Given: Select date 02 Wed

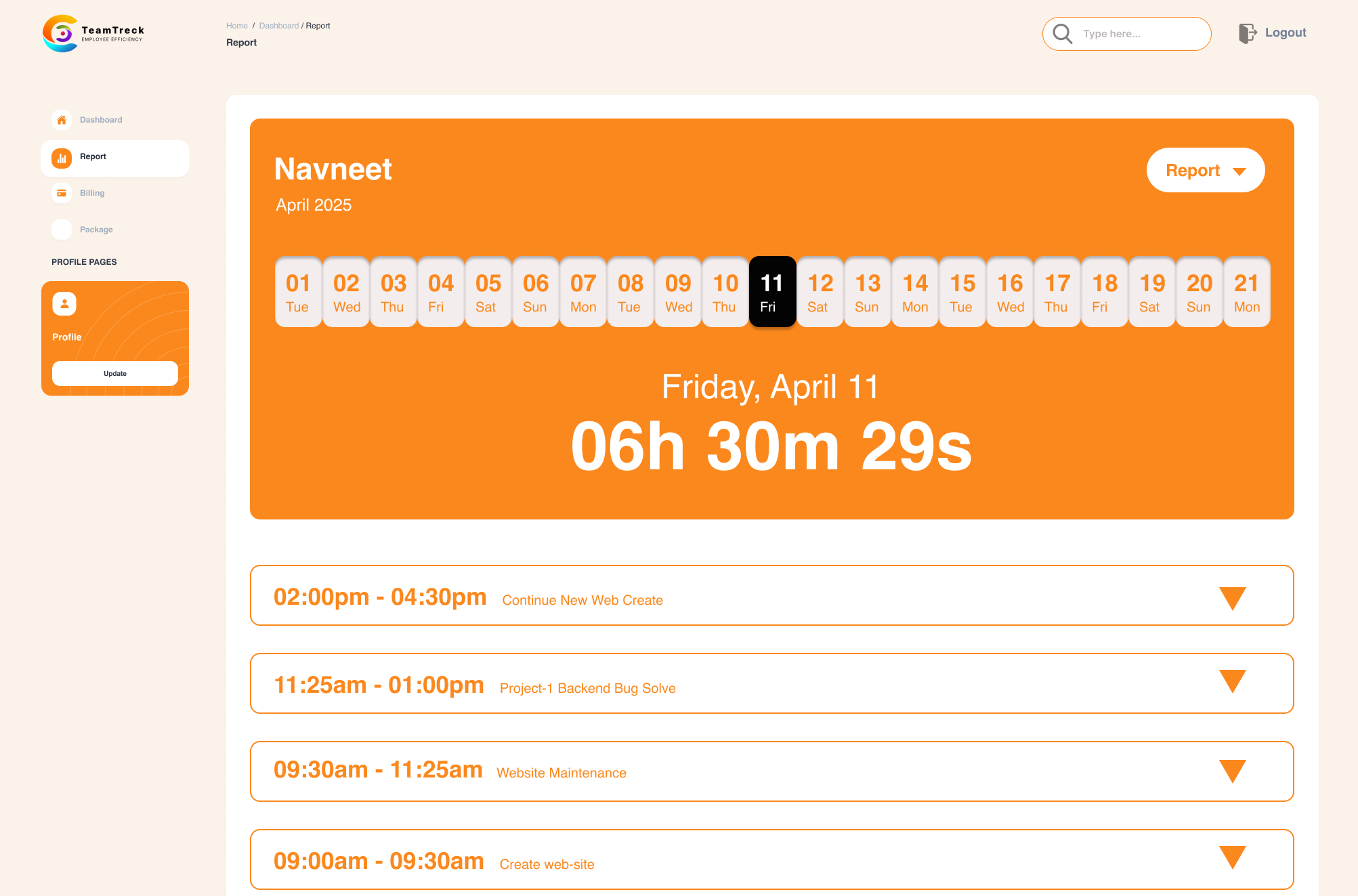Looking at the screenshot, I should click(x=346, y=292).
